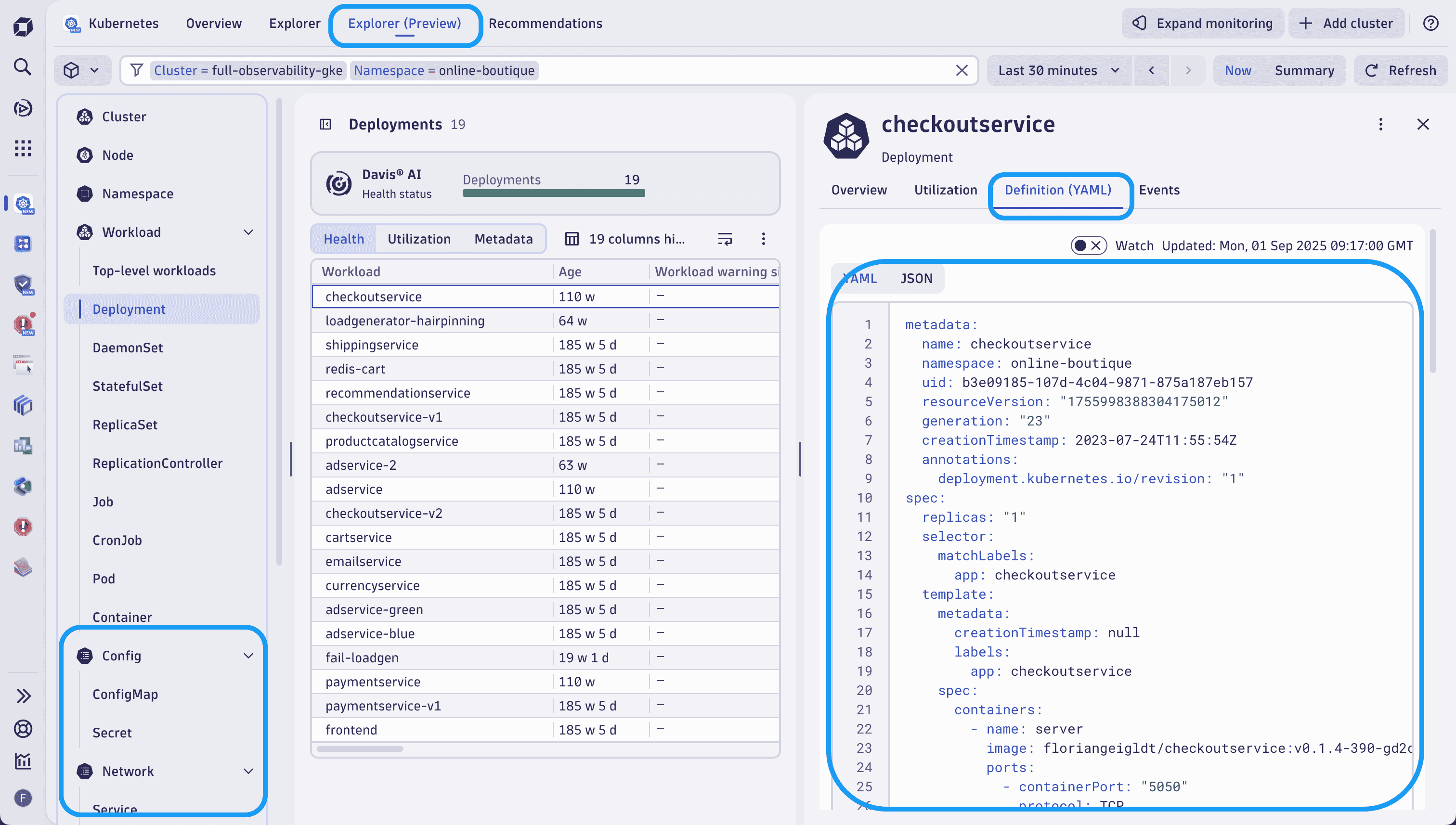Click the Cluster icon in sidebar
The image size is (1456, 825).
(x=84, y=116)
